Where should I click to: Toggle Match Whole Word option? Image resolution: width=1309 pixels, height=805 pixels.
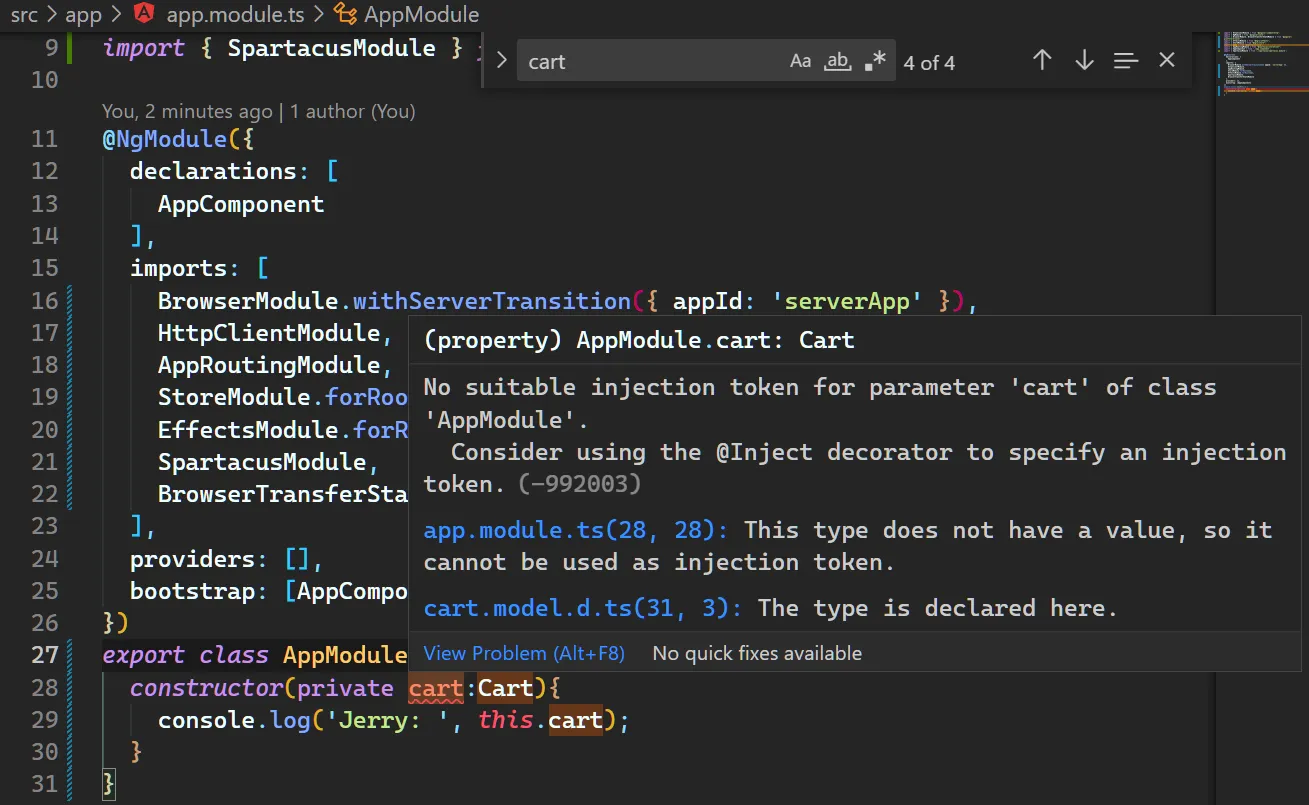[837, 61]
